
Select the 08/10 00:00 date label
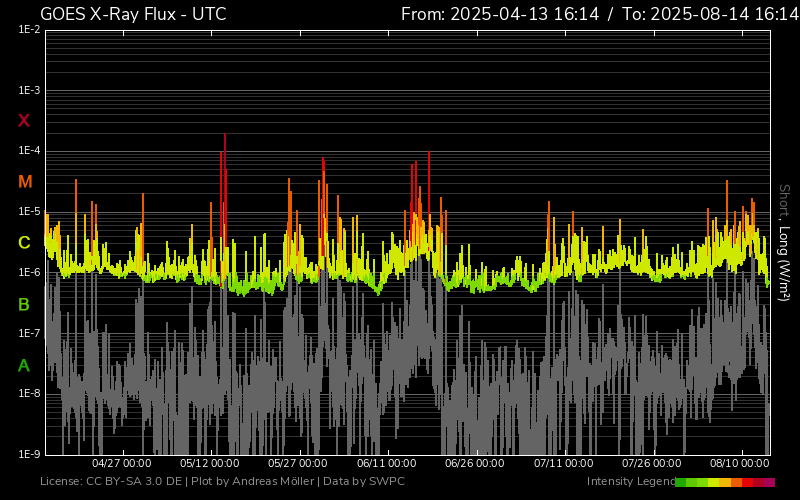click(740, 464)
